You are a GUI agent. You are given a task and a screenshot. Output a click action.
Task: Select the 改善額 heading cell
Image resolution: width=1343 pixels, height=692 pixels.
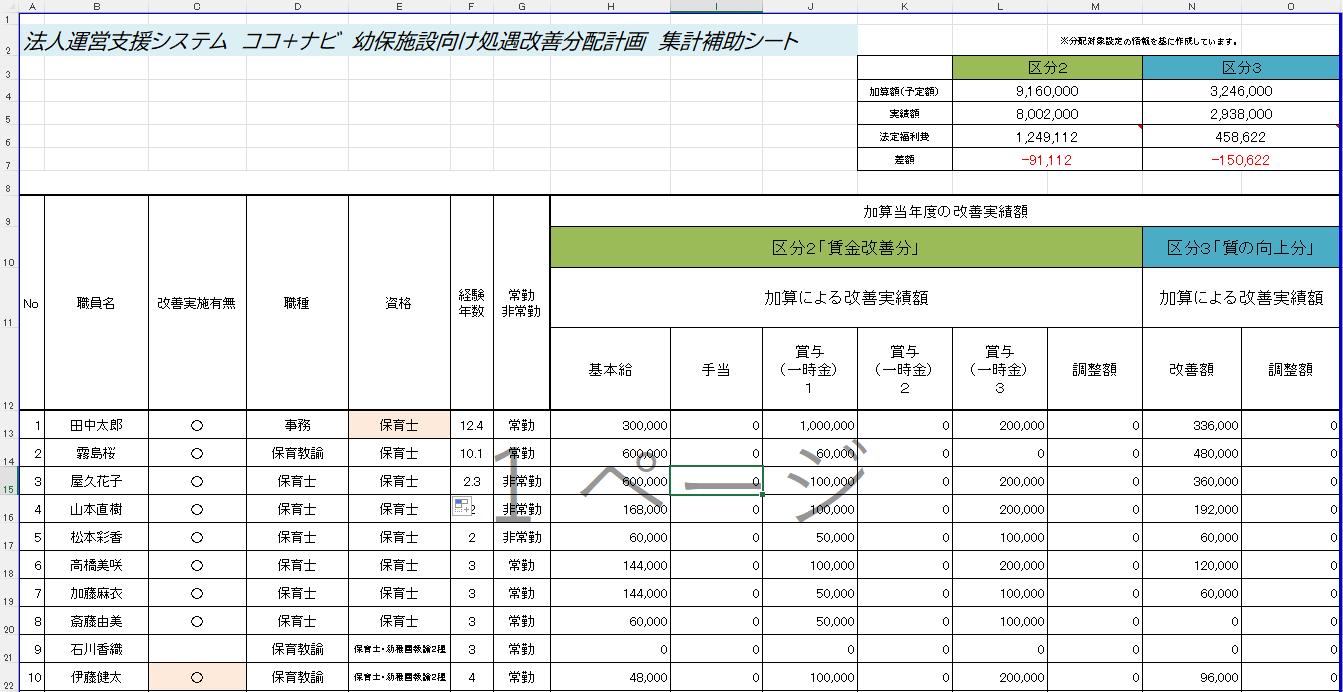(1192, 369)
